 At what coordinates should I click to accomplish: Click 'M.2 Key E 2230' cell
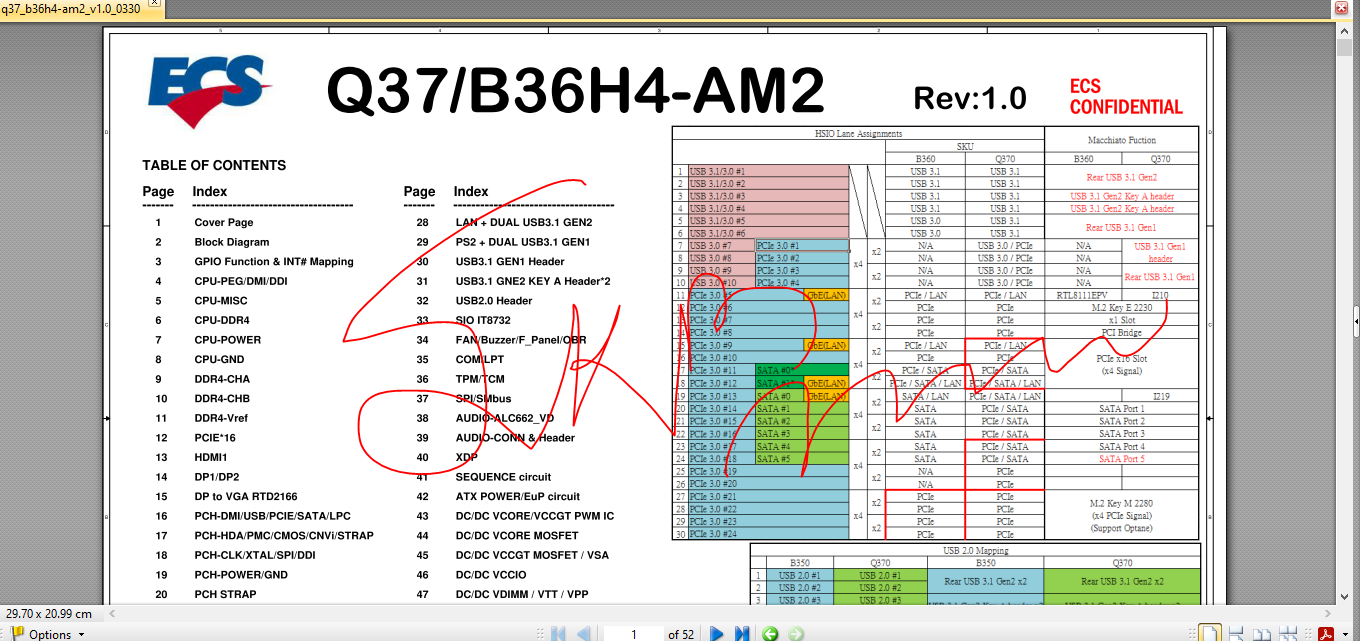pos(1122,308)
